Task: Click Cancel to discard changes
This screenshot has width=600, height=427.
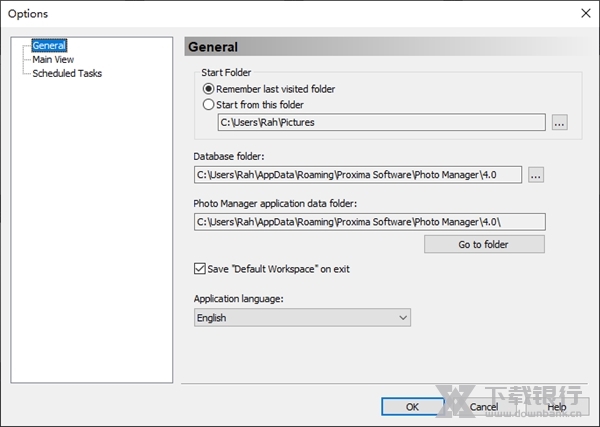Action: [x=484, y=406]
